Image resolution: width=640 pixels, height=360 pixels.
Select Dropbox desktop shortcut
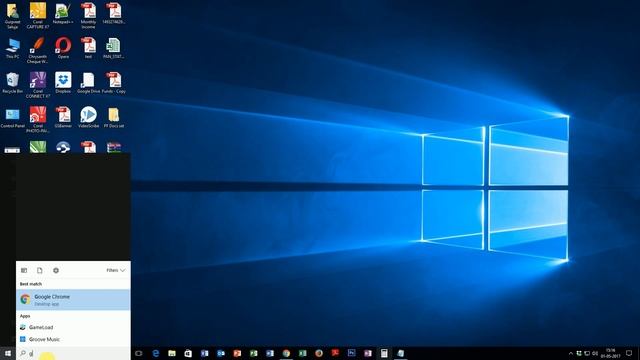[63, 83]
